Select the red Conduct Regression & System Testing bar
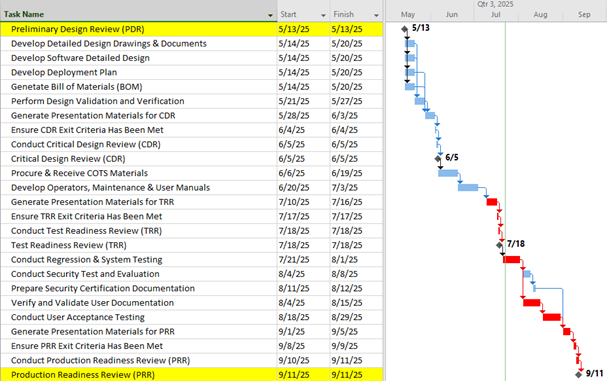Viewport: 607px width, 381px height. (511, 259)
